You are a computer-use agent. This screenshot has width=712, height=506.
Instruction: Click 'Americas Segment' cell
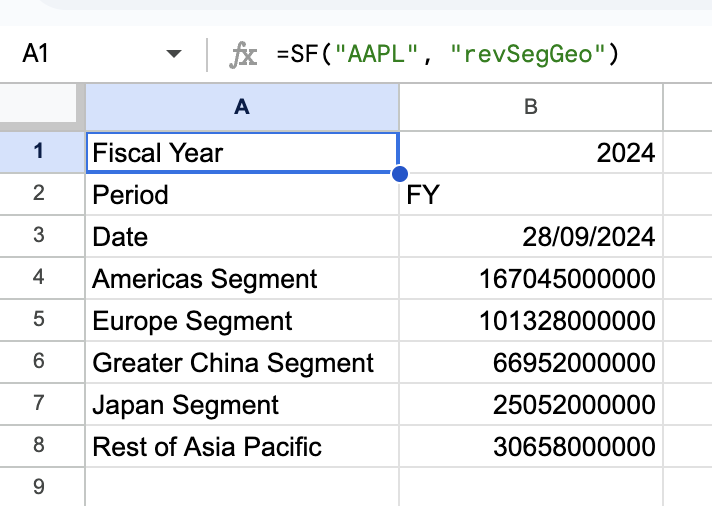coord(242,278)
